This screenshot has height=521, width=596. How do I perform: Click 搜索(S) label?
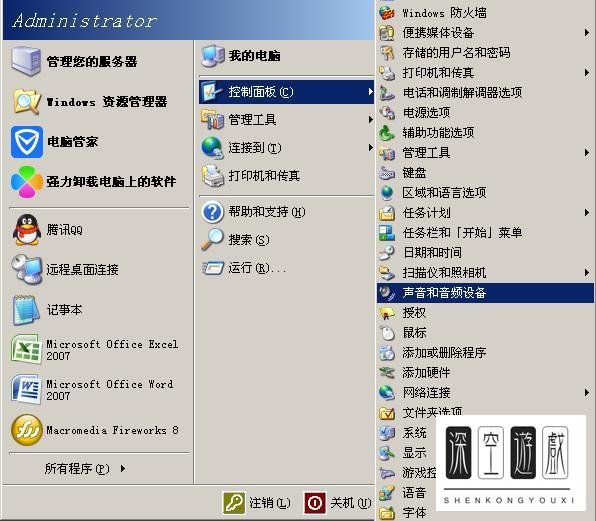pos(249,239)
